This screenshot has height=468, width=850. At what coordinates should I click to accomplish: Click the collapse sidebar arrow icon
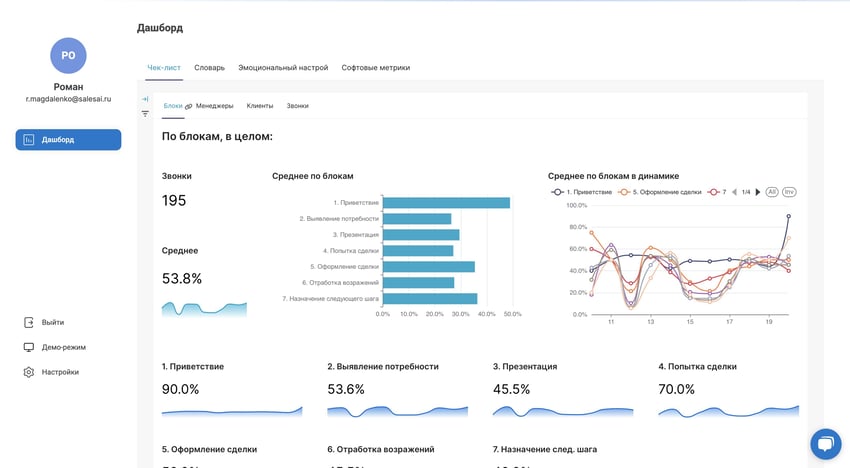(x=145, y=99)
